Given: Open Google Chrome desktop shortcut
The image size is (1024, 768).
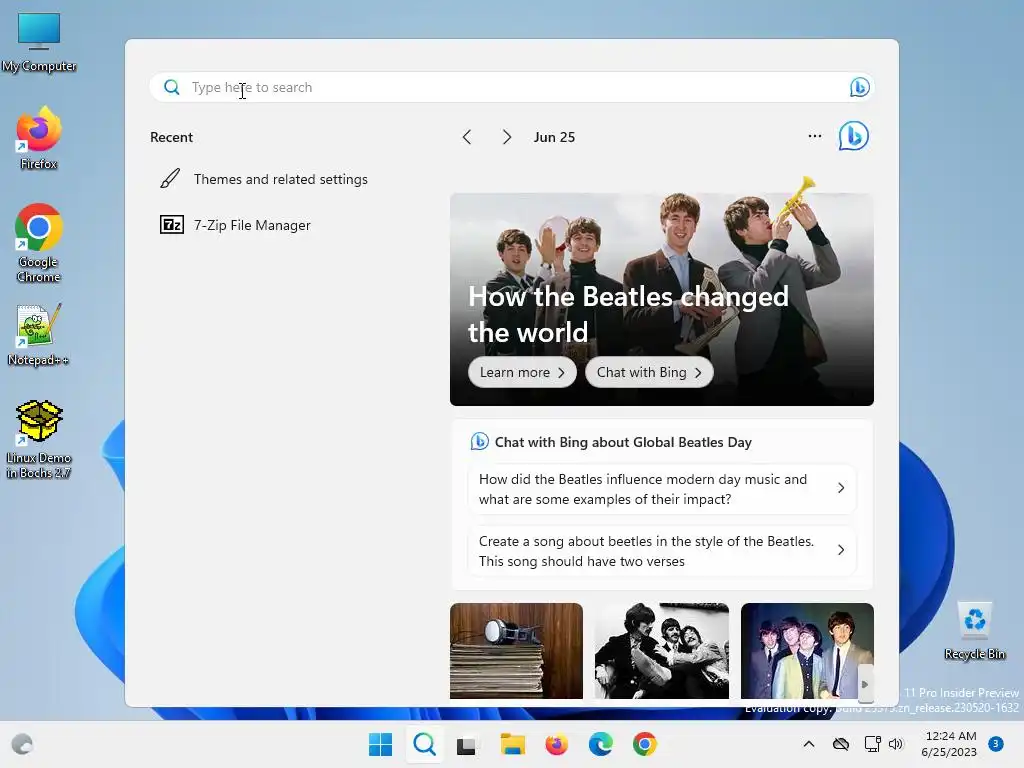Looking at the screenshot, I should [39, 243].
